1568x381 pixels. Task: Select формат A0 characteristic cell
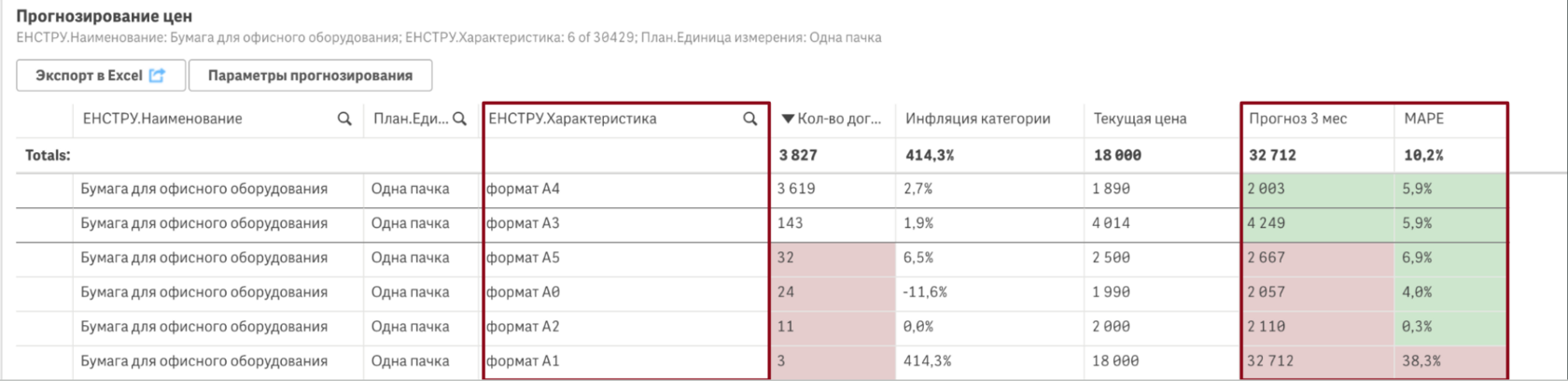pos(524,292)
